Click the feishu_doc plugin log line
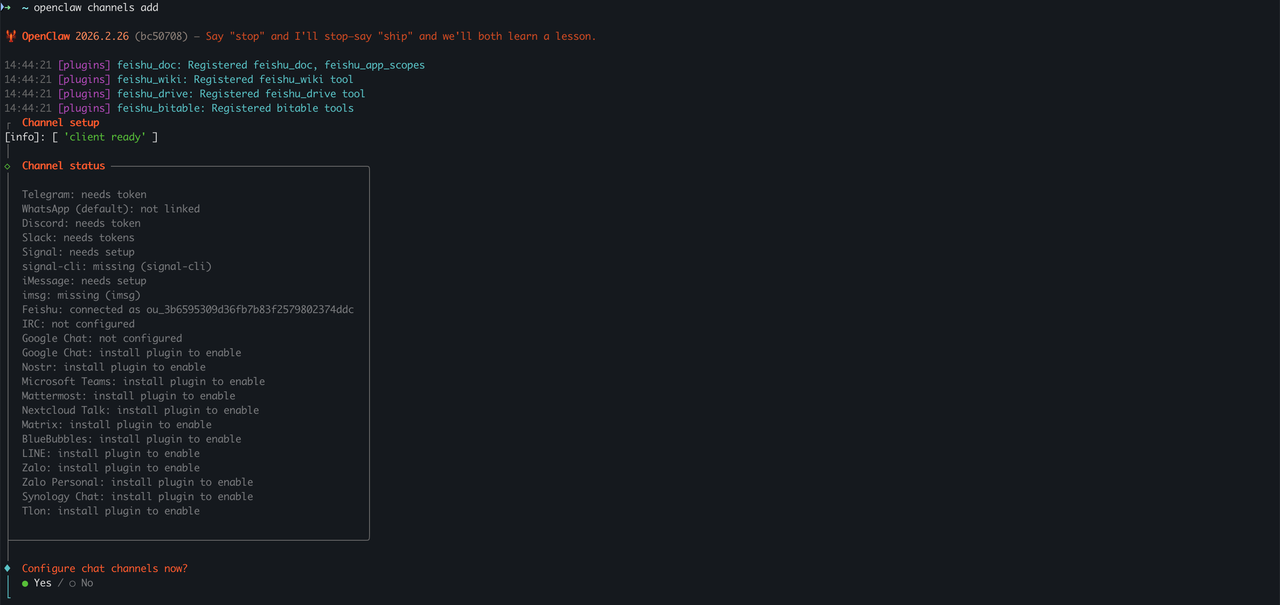This screenshot has width=1280, height=605. coord(214,65)
